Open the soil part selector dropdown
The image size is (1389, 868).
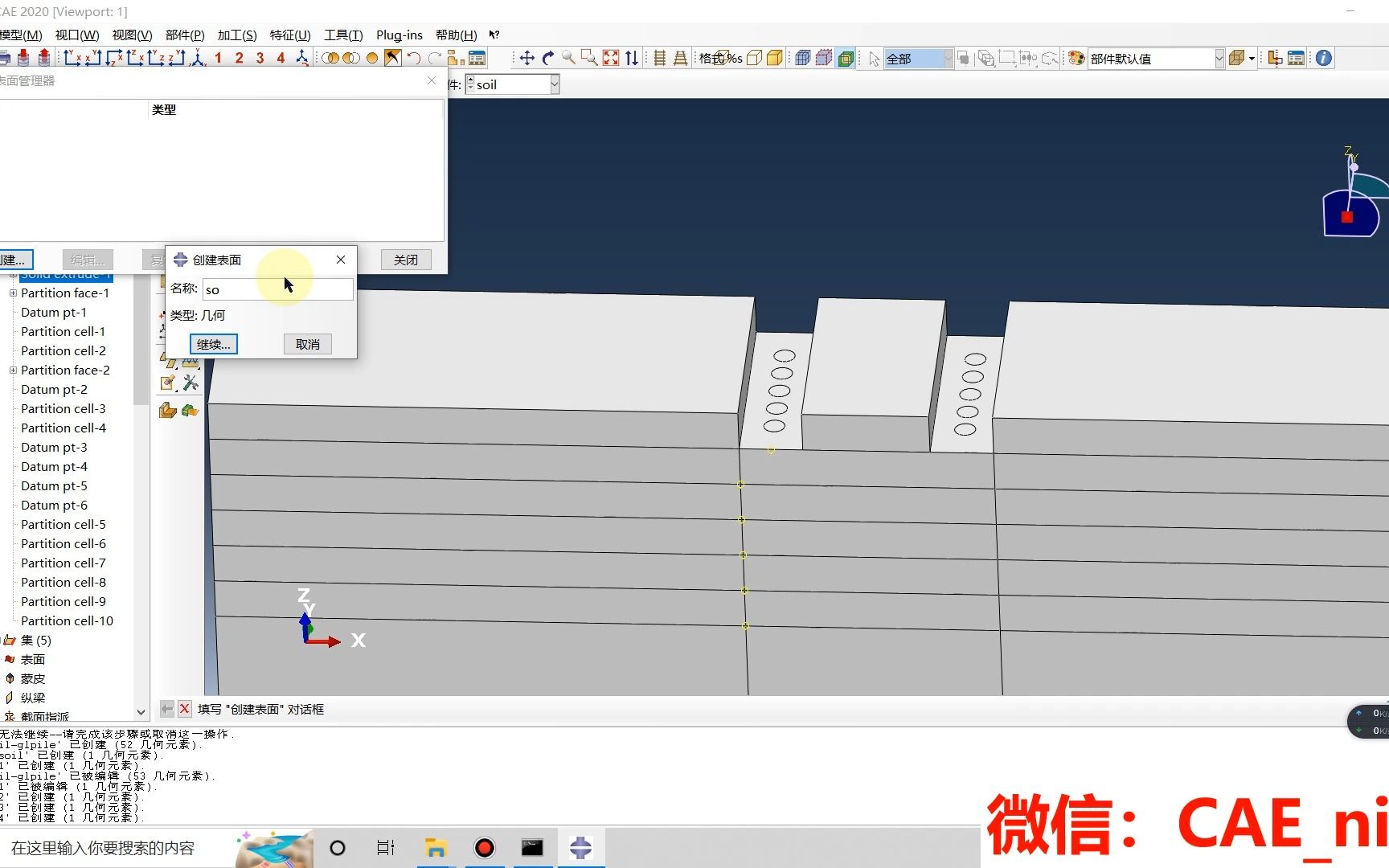pyautogui.click(x=554, y=84)
